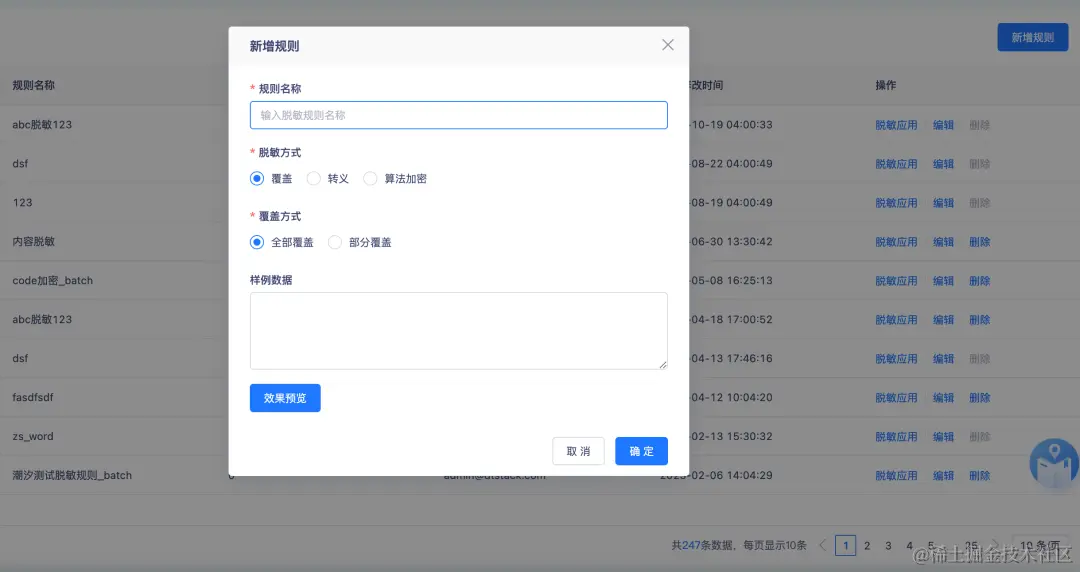
Task: Click 删除 for fasdfsdf row
Action: (979, 398)
